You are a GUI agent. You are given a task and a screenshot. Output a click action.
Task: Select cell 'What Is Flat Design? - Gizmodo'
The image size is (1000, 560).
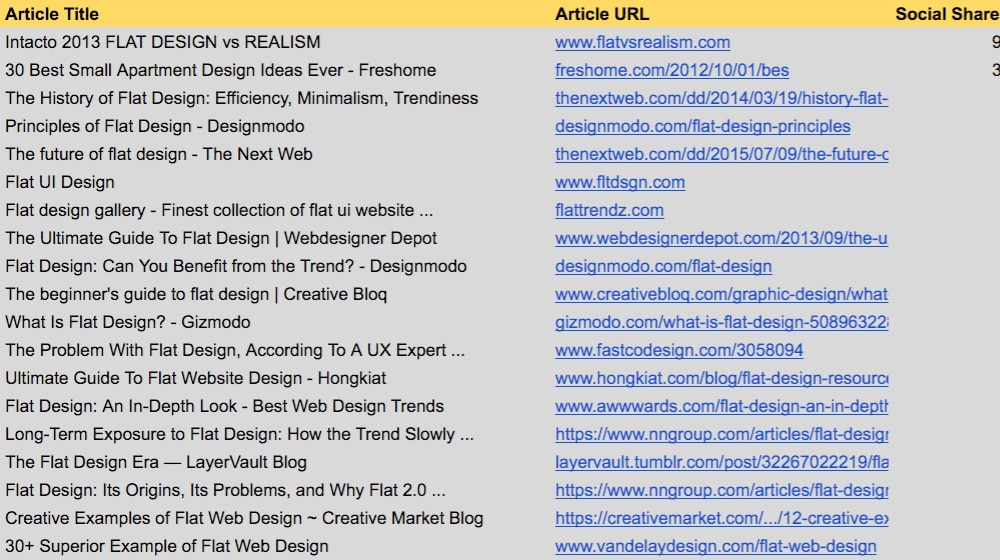128,323
